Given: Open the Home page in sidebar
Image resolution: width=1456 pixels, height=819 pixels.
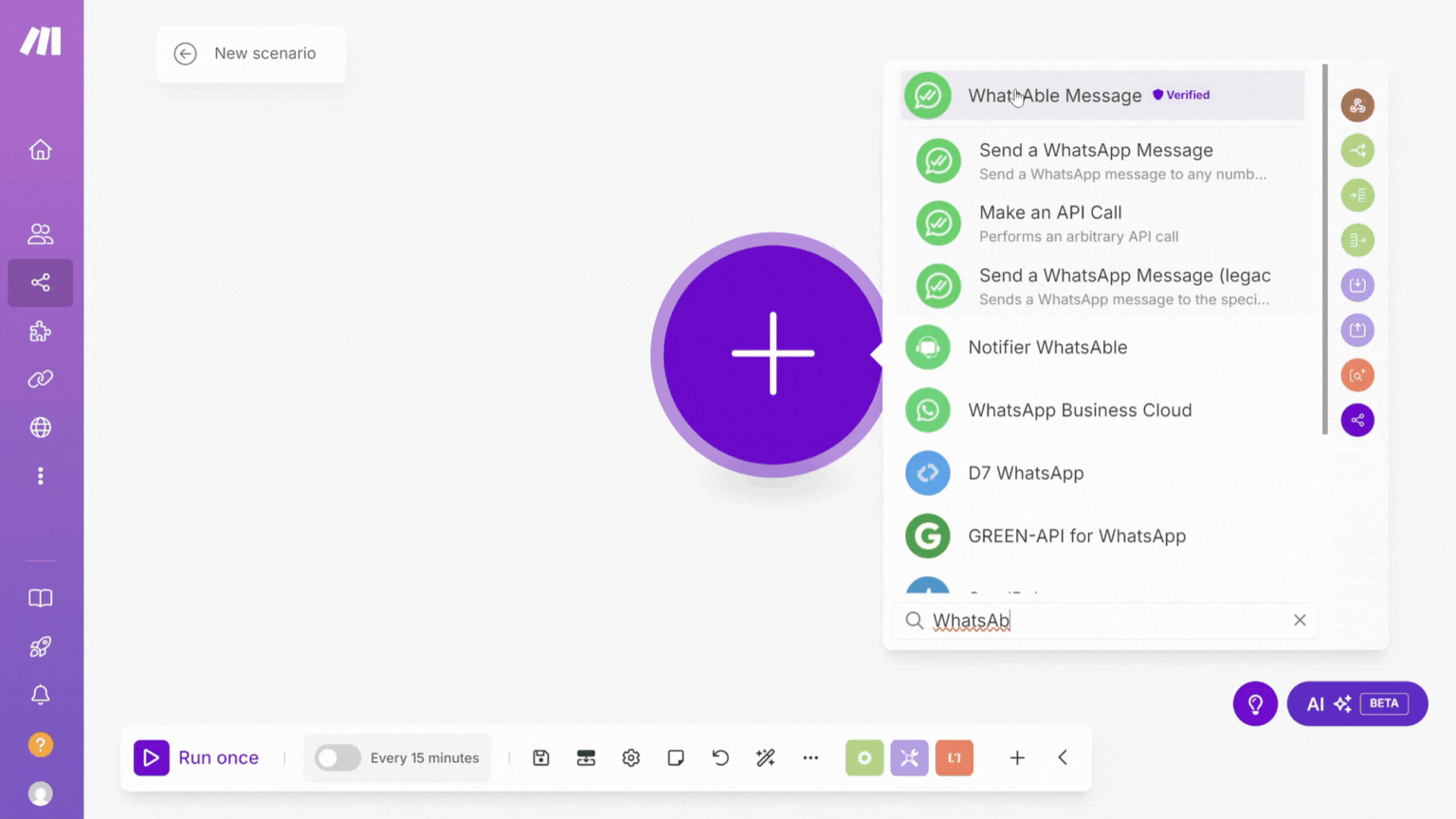Looking at the screenshot, I should [x=40, y=150].
